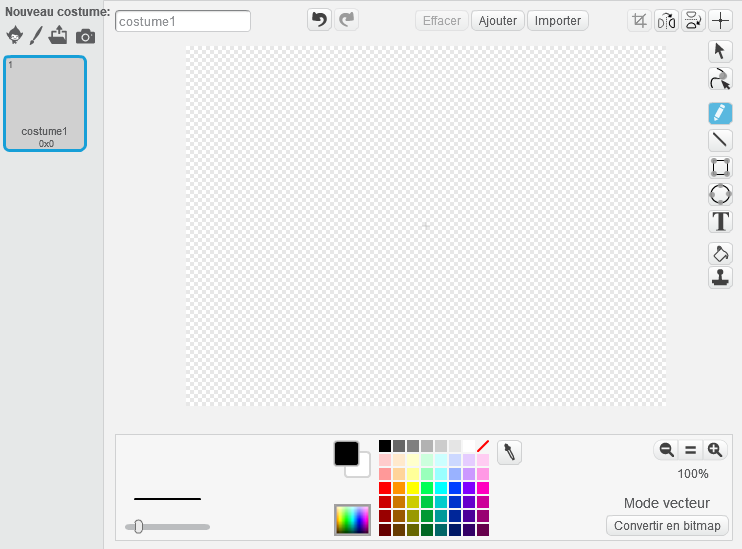Select the reshape tool
Image resolution: width=742 pixels, height=549 pixels.
click(x=720, y=80)
